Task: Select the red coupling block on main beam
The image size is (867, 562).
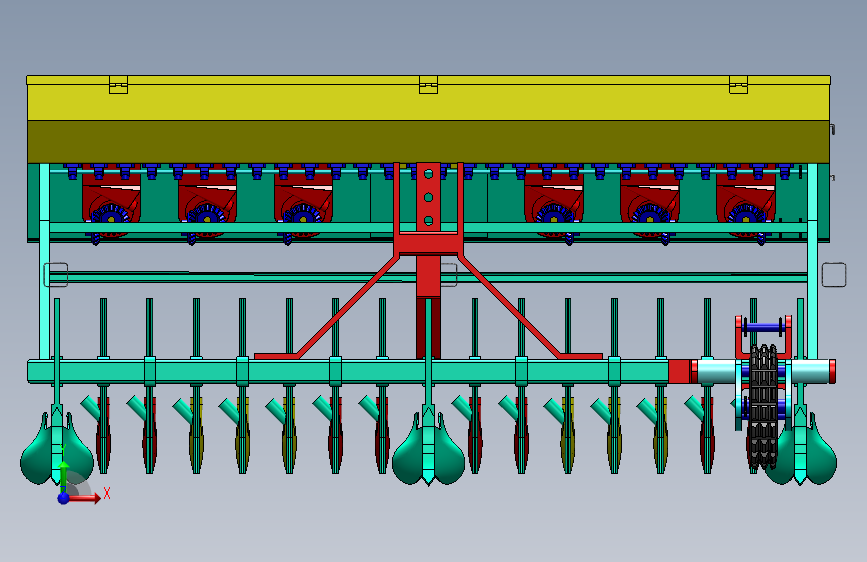Action: coord(680,371)
